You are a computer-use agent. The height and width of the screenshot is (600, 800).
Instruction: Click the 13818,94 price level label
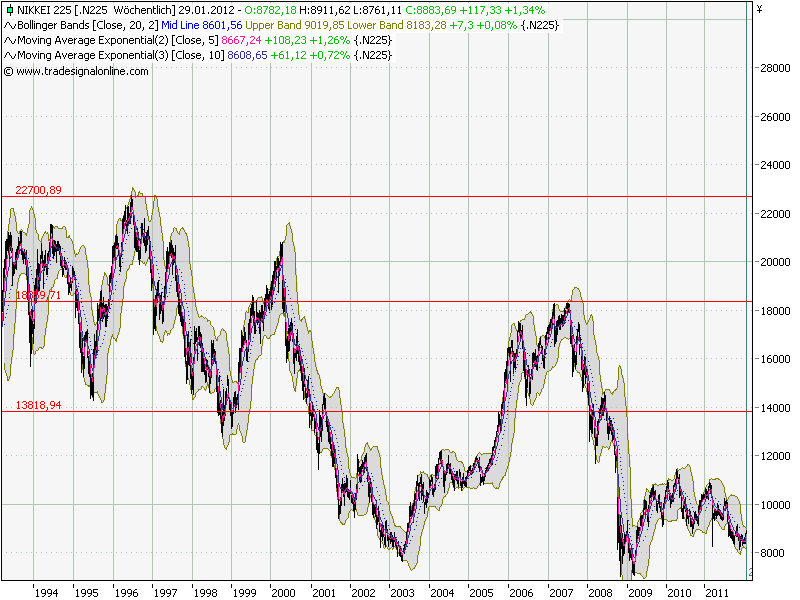(x=41, y=405)
